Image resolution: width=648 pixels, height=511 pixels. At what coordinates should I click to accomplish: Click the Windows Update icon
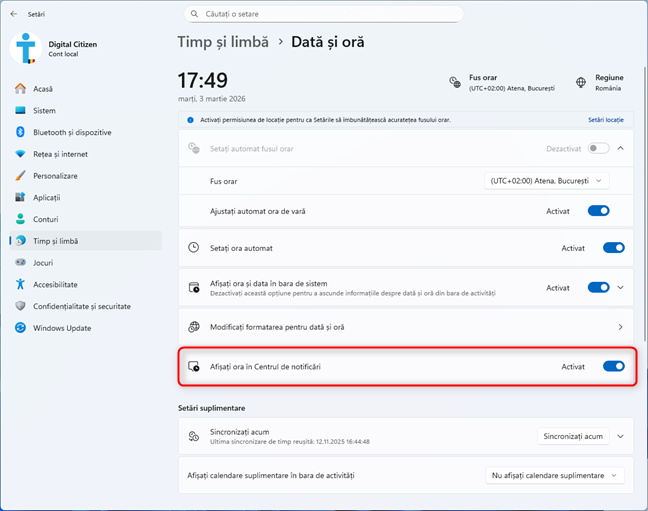point(20,328)
